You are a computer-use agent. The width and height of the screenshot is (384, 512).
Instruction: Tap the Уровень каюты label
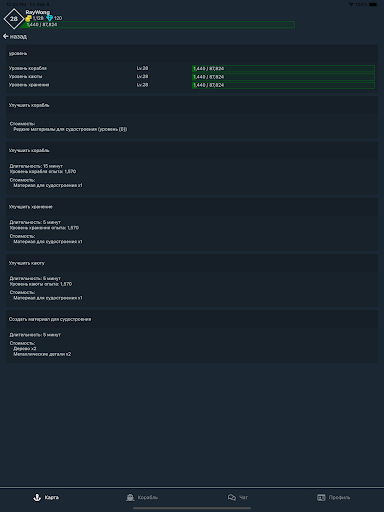(25, 77)
